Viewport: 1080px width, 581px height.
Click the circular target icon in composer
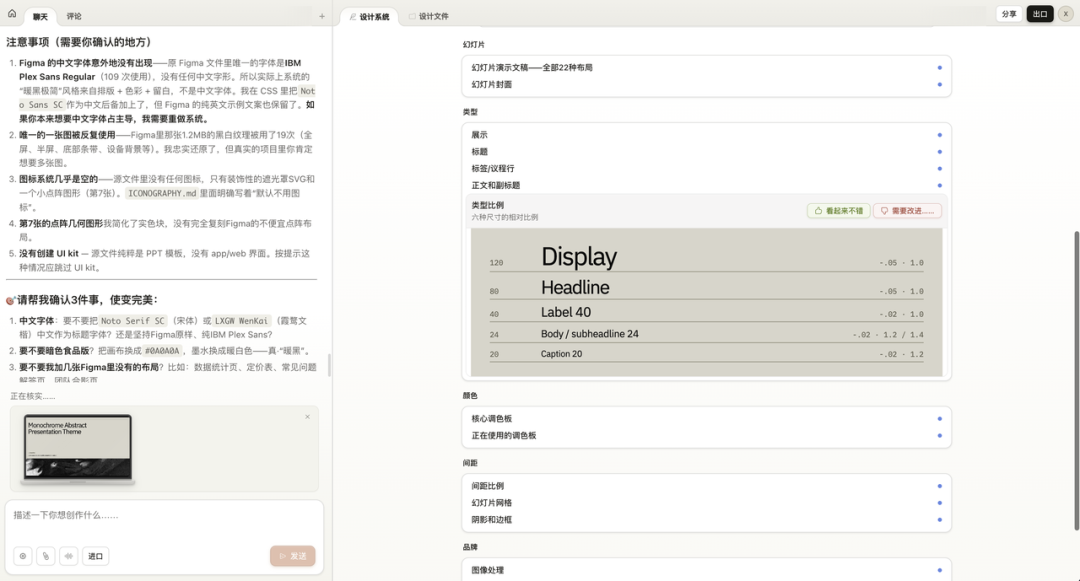(x=22, y=556)
